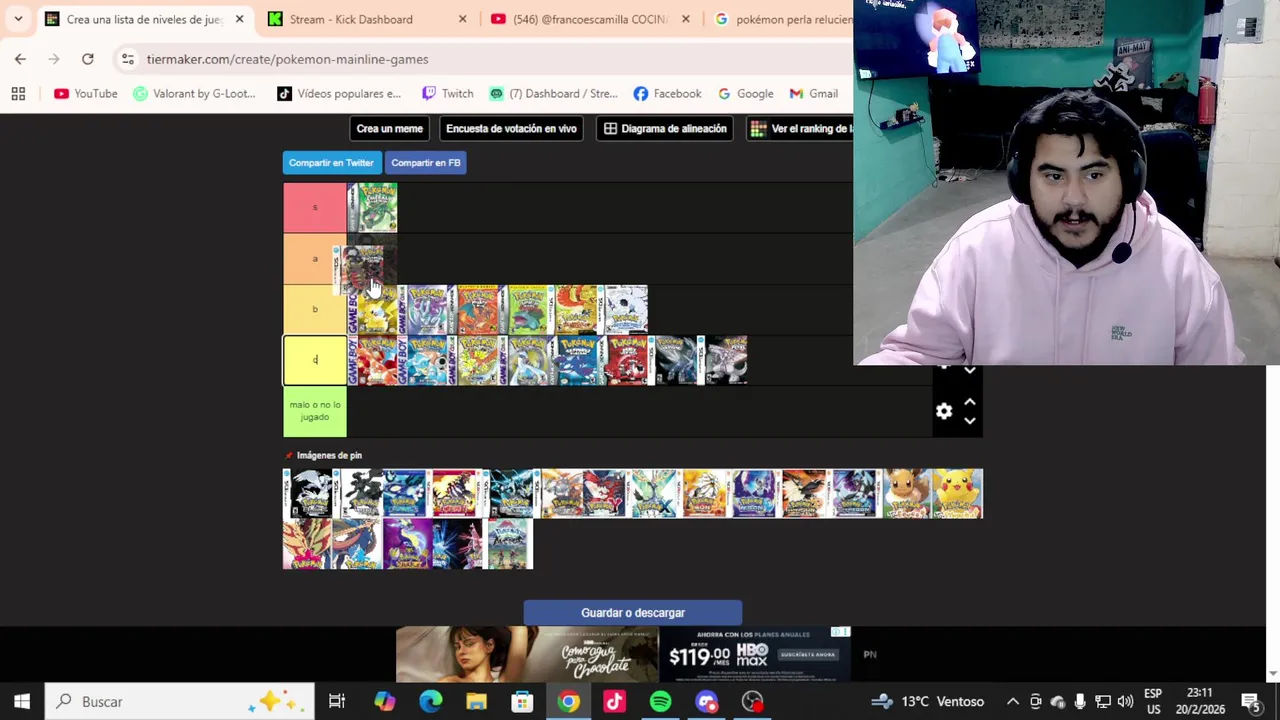Open the YouTube bookmark
This screenshot has width=1280, height=720.
point(86,93)
